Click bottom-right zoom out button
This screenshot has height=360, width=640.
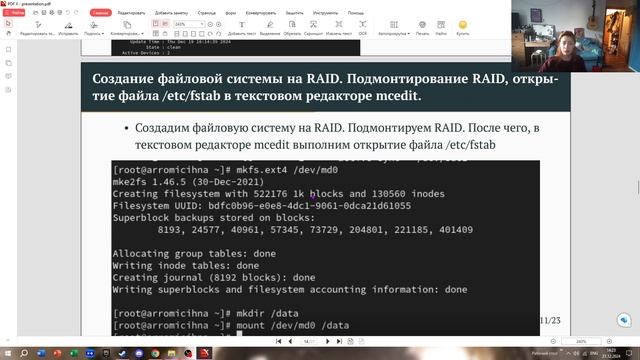pyautogui.click(x=553, y=341)
